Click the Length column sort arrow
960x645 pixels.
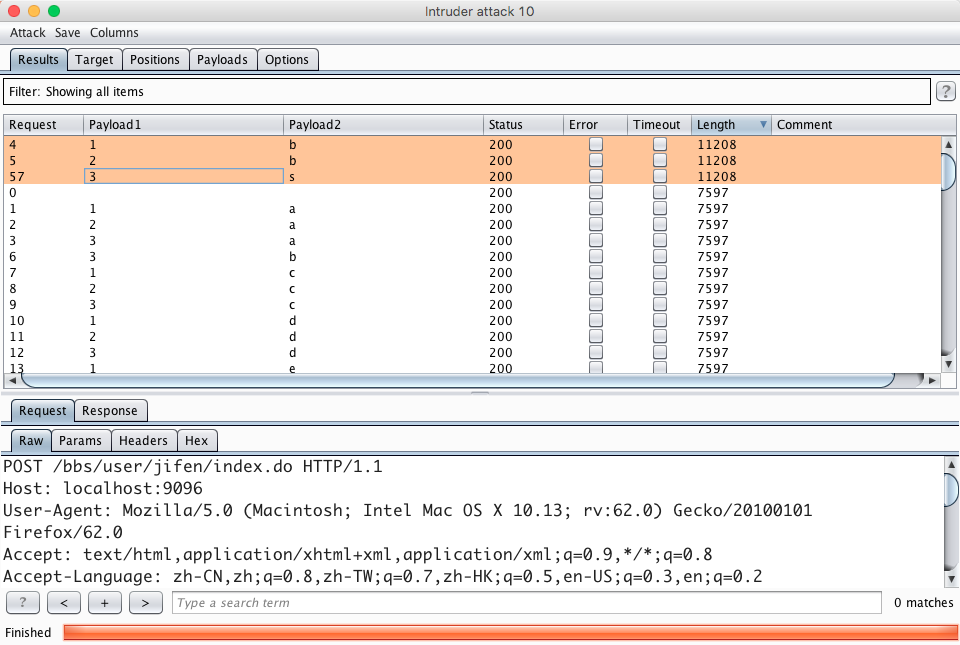tap(763, 124)
